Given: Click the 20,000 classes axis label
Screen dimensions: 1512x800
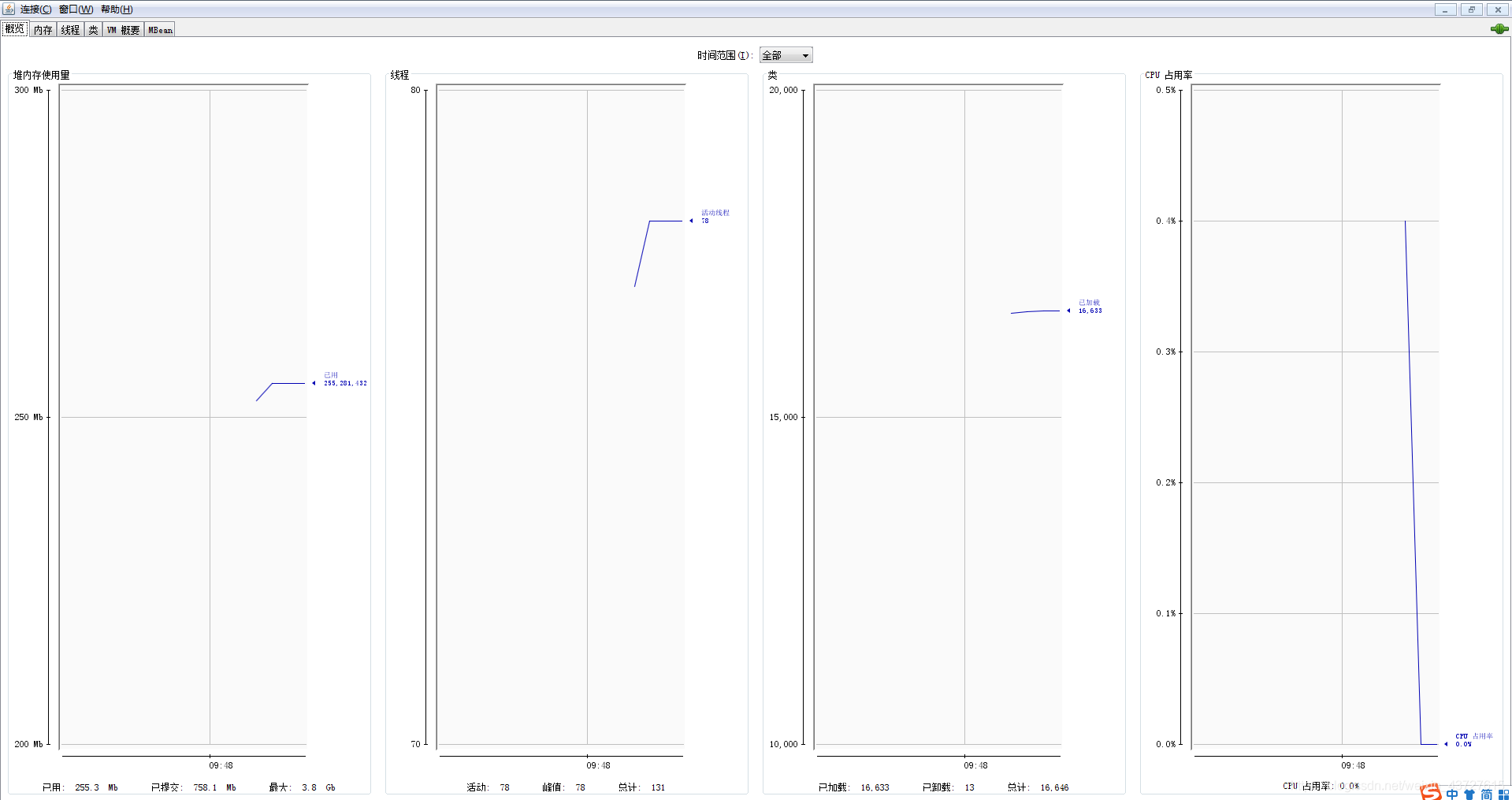Looking at the screenshot, I should pos(783,90).
